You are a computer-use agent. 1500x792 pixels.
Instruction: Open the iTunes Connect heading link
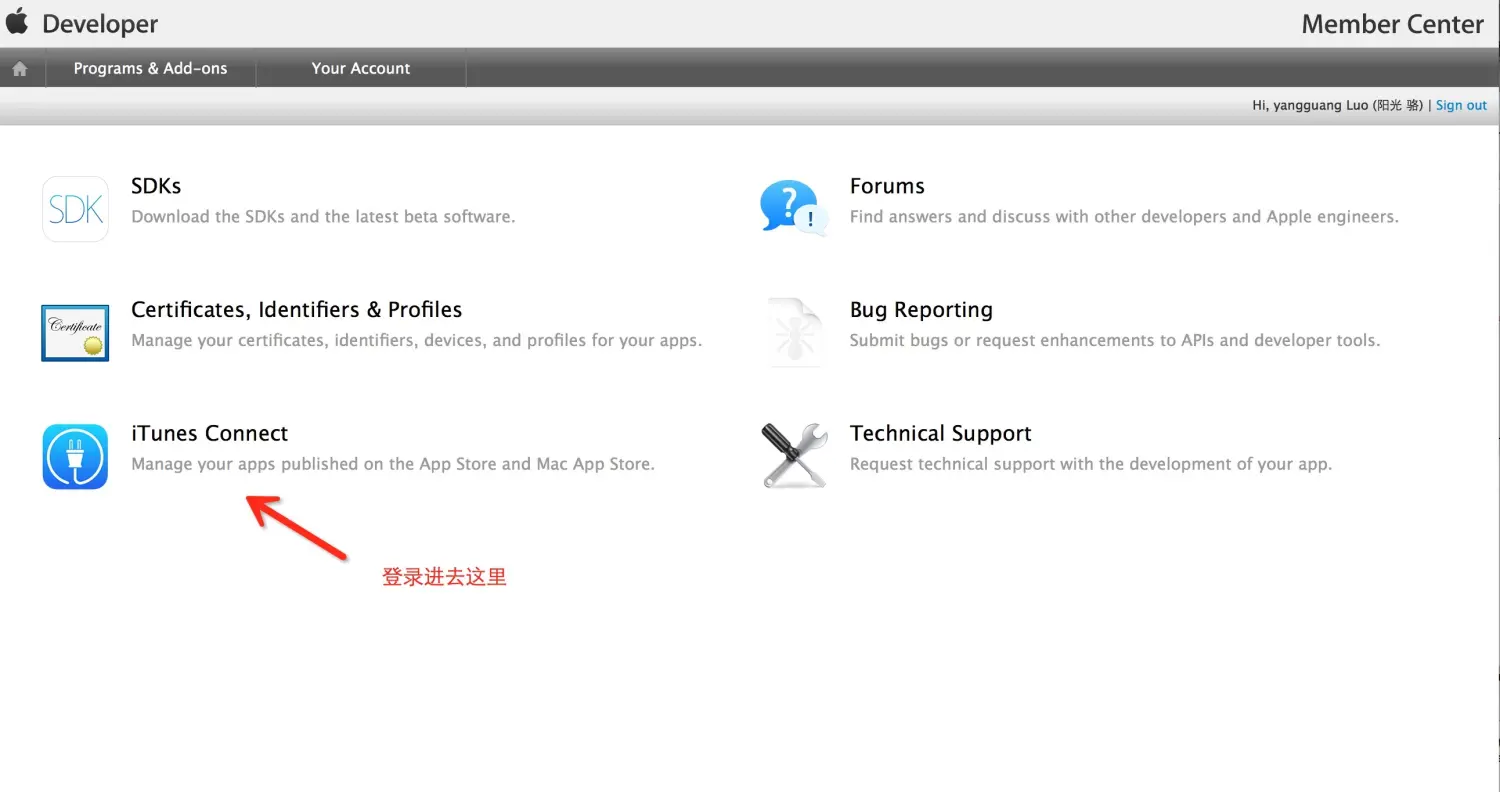(210, 433)
